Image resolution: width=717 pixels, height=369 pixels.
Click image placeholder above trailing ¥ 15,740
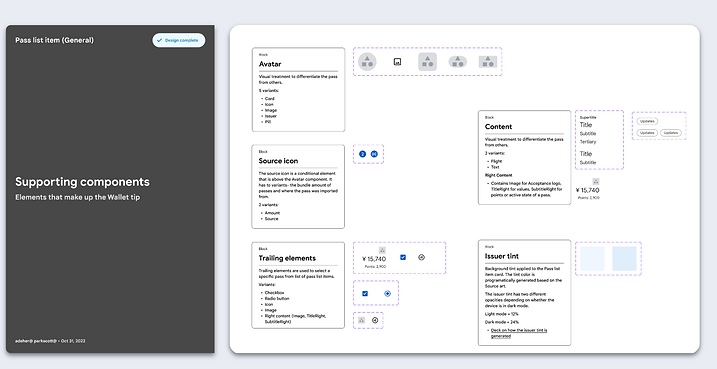point(383,250)
